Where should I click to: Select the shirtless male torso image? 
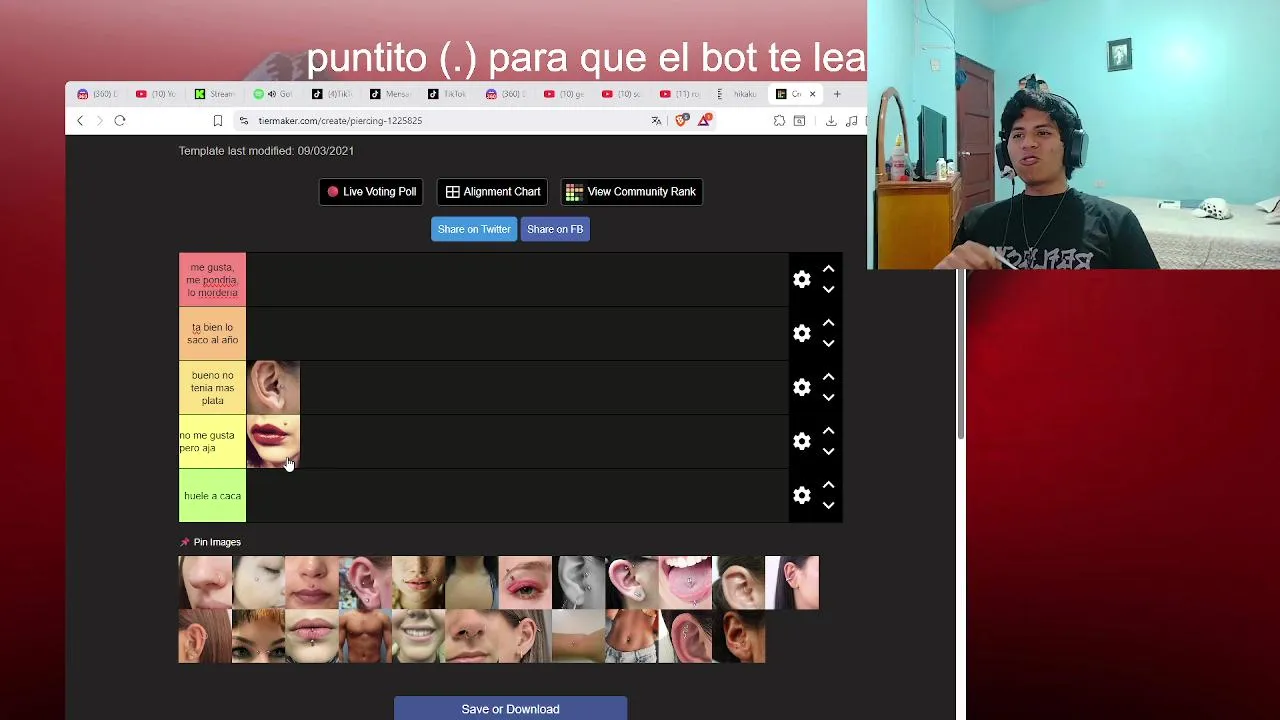[365, 637]
